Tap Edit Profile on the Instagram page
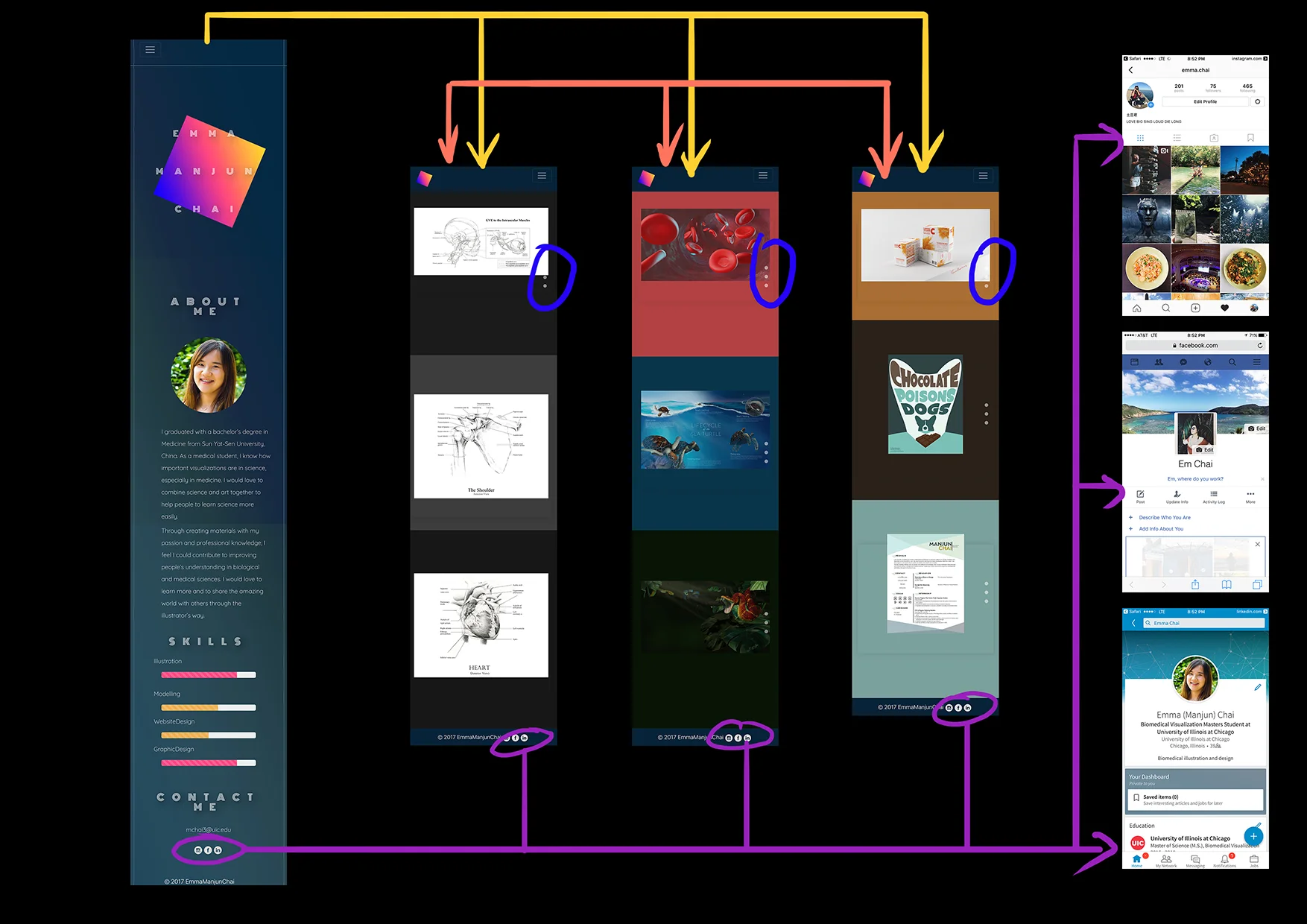This screenshot has width=1307, height=924. [1206, 101]
